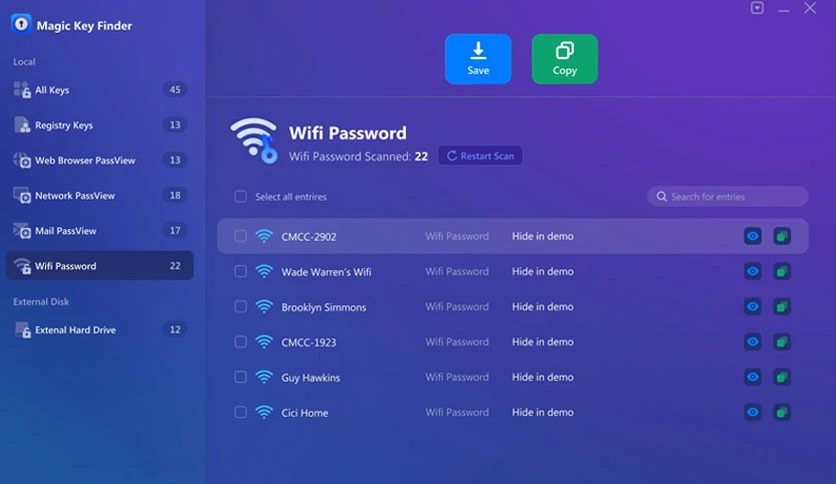Tick the Cici Home checkbox

[240, 412]
